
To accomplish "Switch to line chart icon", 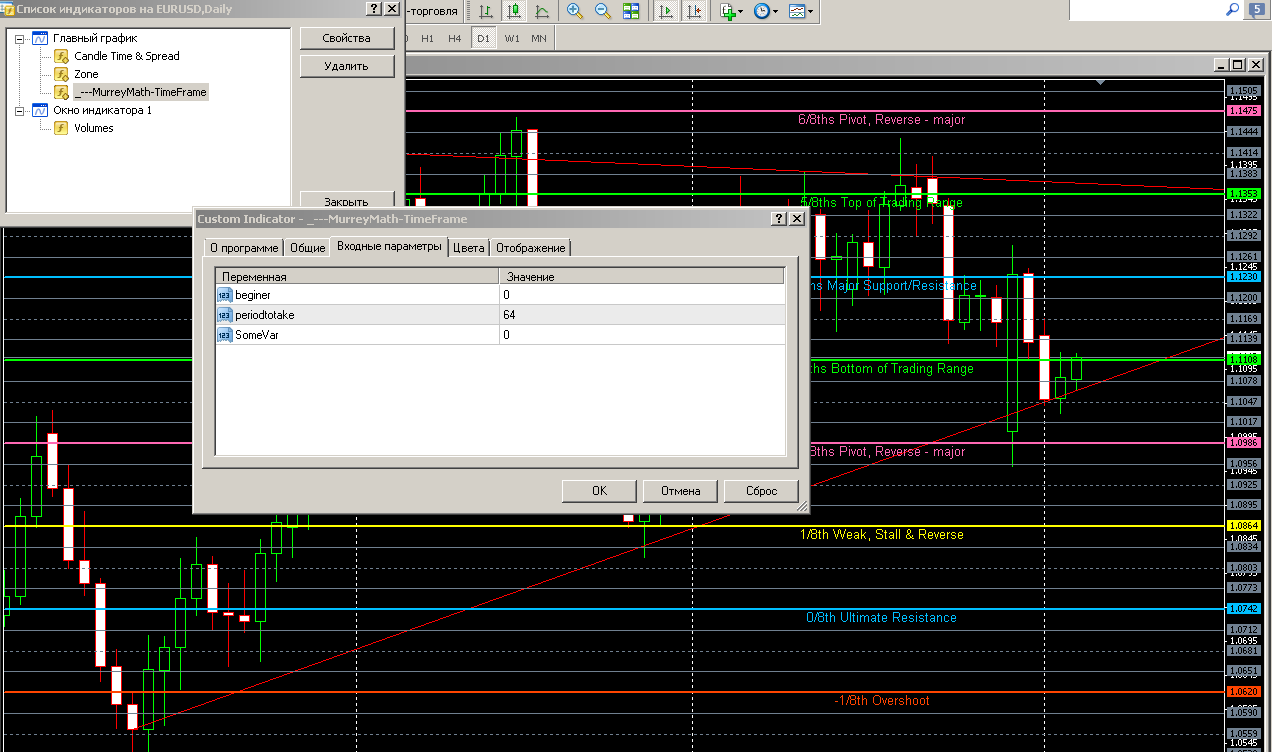I will tap(542, 12).
